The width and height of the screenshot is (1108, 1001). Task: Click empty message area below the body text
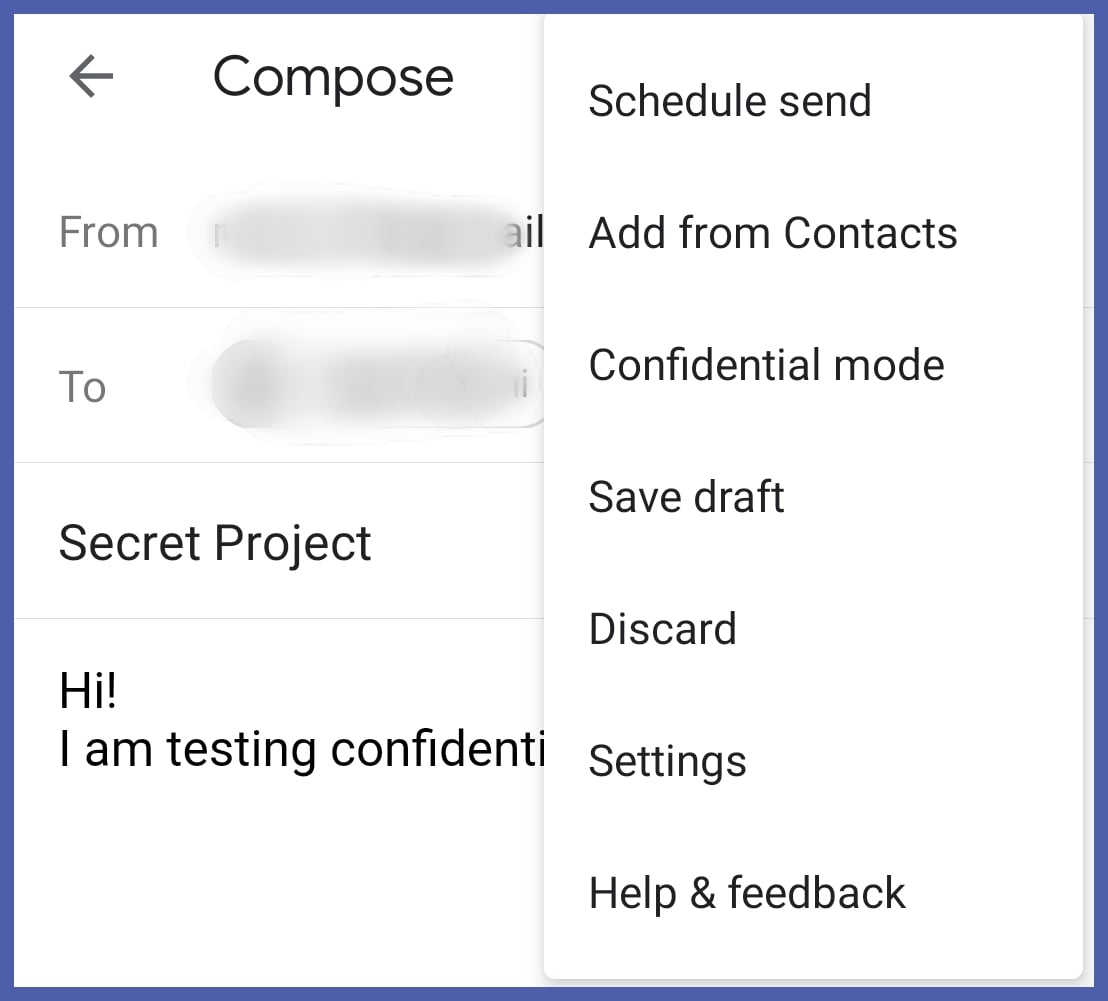coord(280,880)
